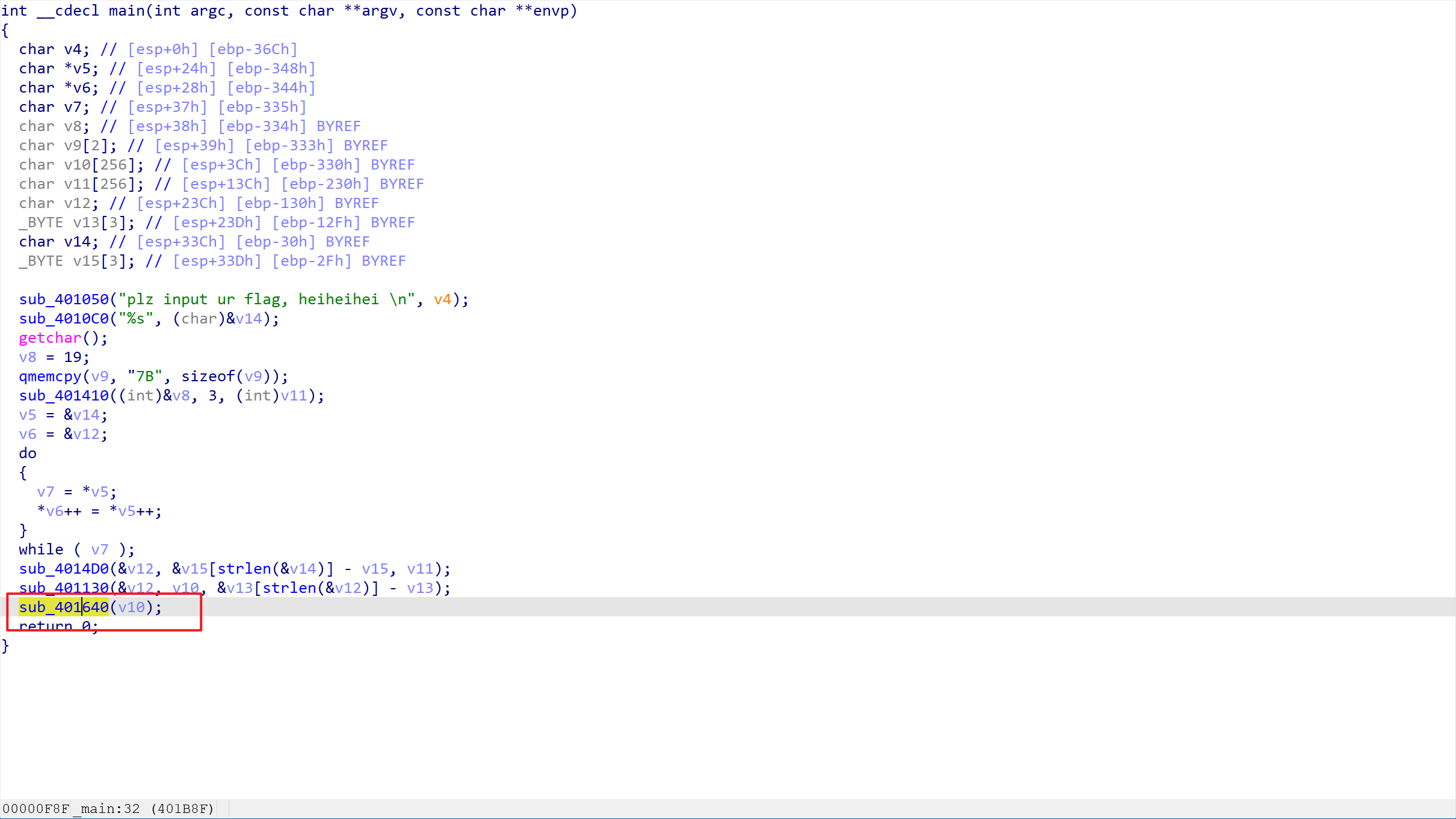The image size is (1456, 819).
Task: Open the sub_401050 function call
Action: 64,299
